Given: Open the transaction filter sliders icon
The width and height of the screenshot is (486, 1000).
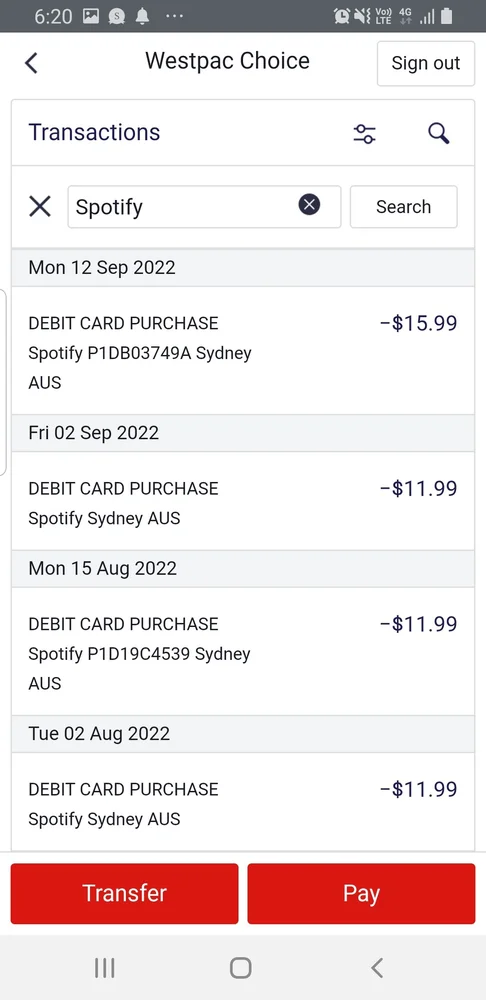Looking at the screenshot, I should [x=365, y=134].
